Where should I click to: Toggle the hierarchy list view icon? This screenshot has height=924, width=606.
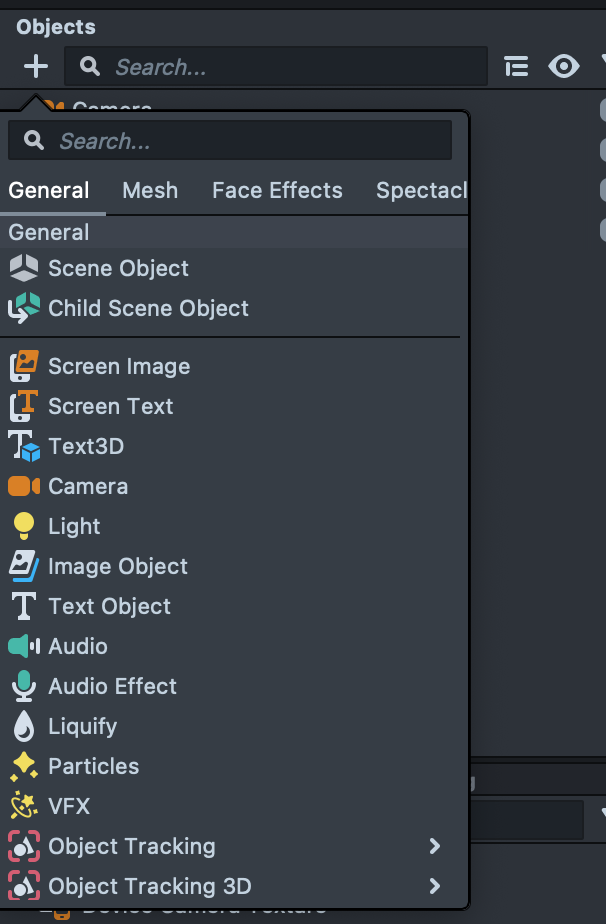(x=516, y=66)
